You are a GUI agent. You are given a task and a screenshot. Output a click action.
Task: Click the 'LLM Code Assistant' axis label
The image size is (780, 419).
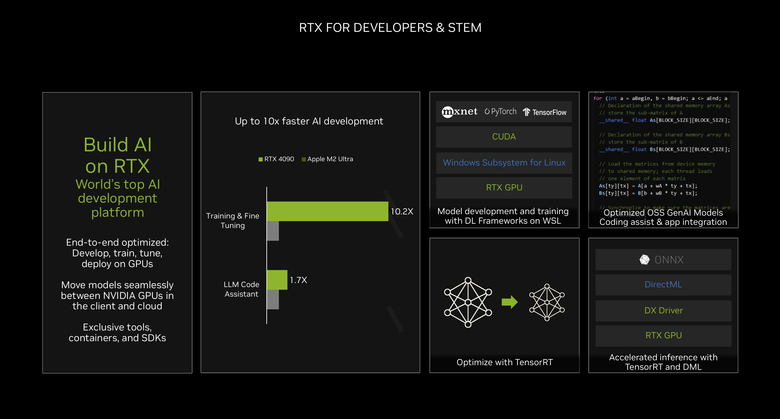point(241,289)
